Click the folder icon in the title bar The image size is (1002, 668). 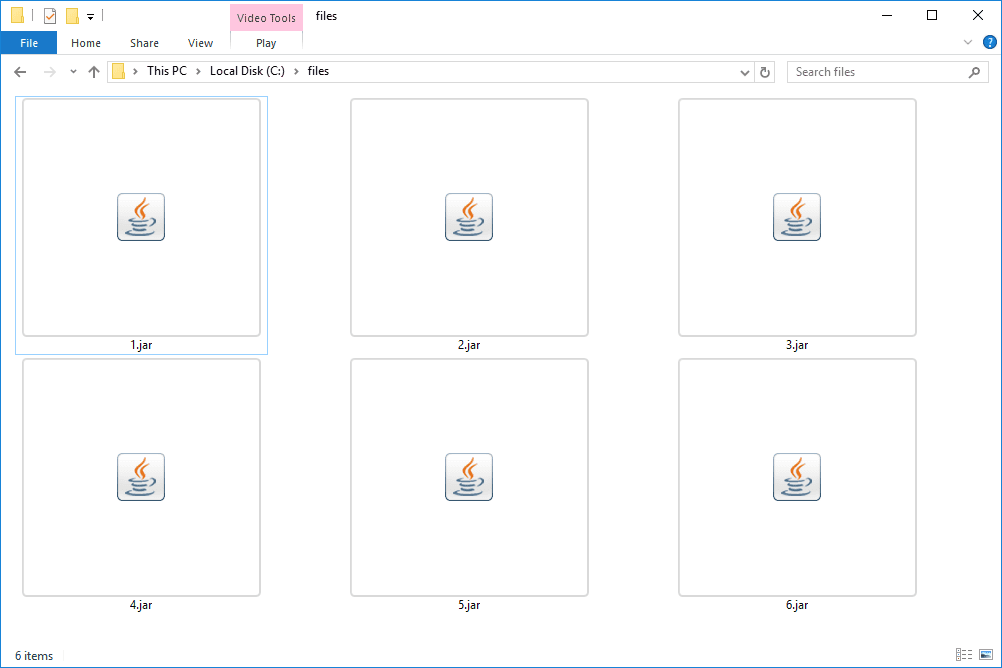(18, 15)
